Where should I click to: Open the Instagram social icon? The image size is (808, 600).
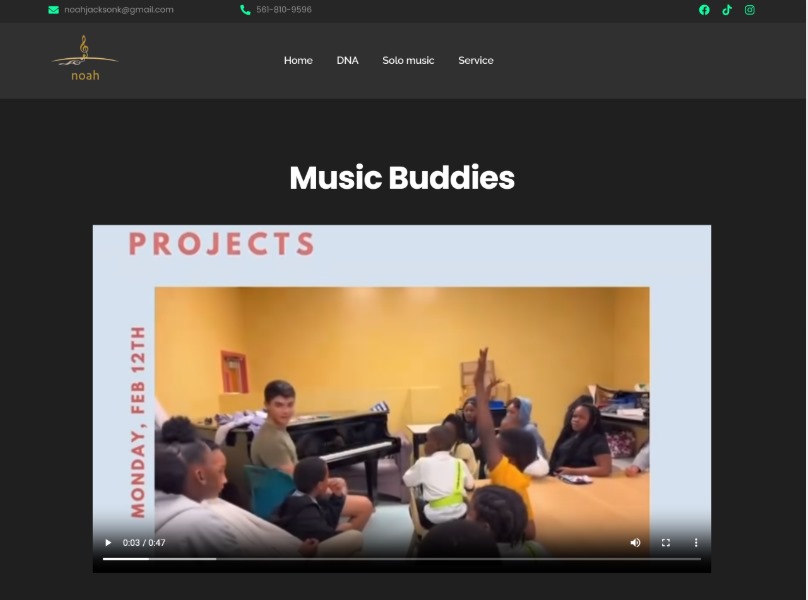click(750, 10)
